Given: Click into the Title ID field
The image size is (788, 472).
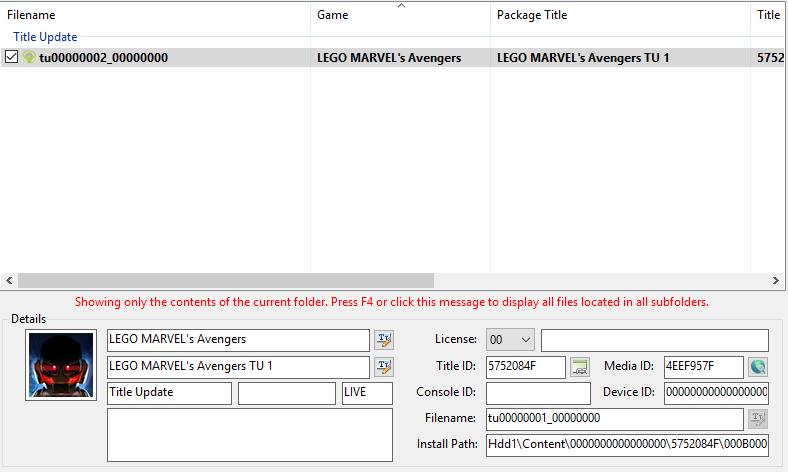Looking at the screenshot, I should tap(525, 367).
